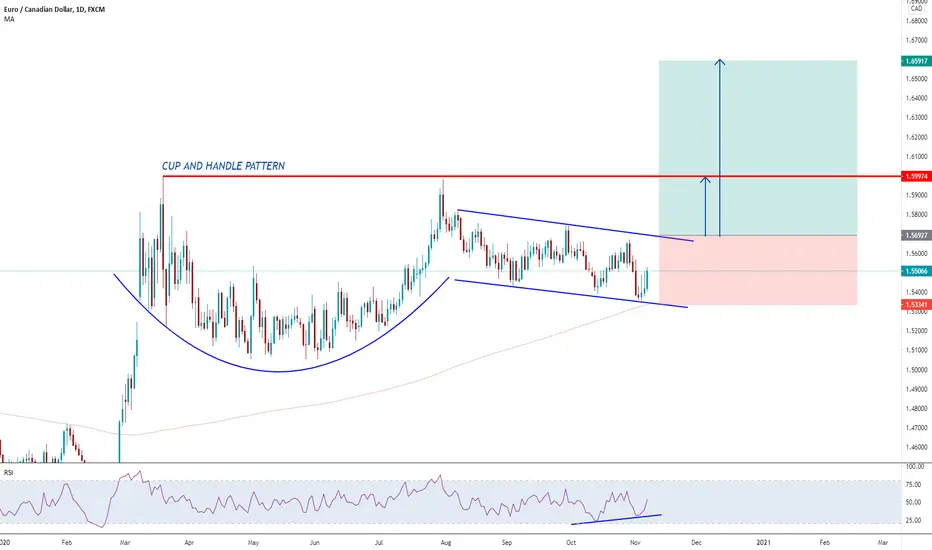Open the MA indicator label
932x550 pixels.
(x=9, y=19)
